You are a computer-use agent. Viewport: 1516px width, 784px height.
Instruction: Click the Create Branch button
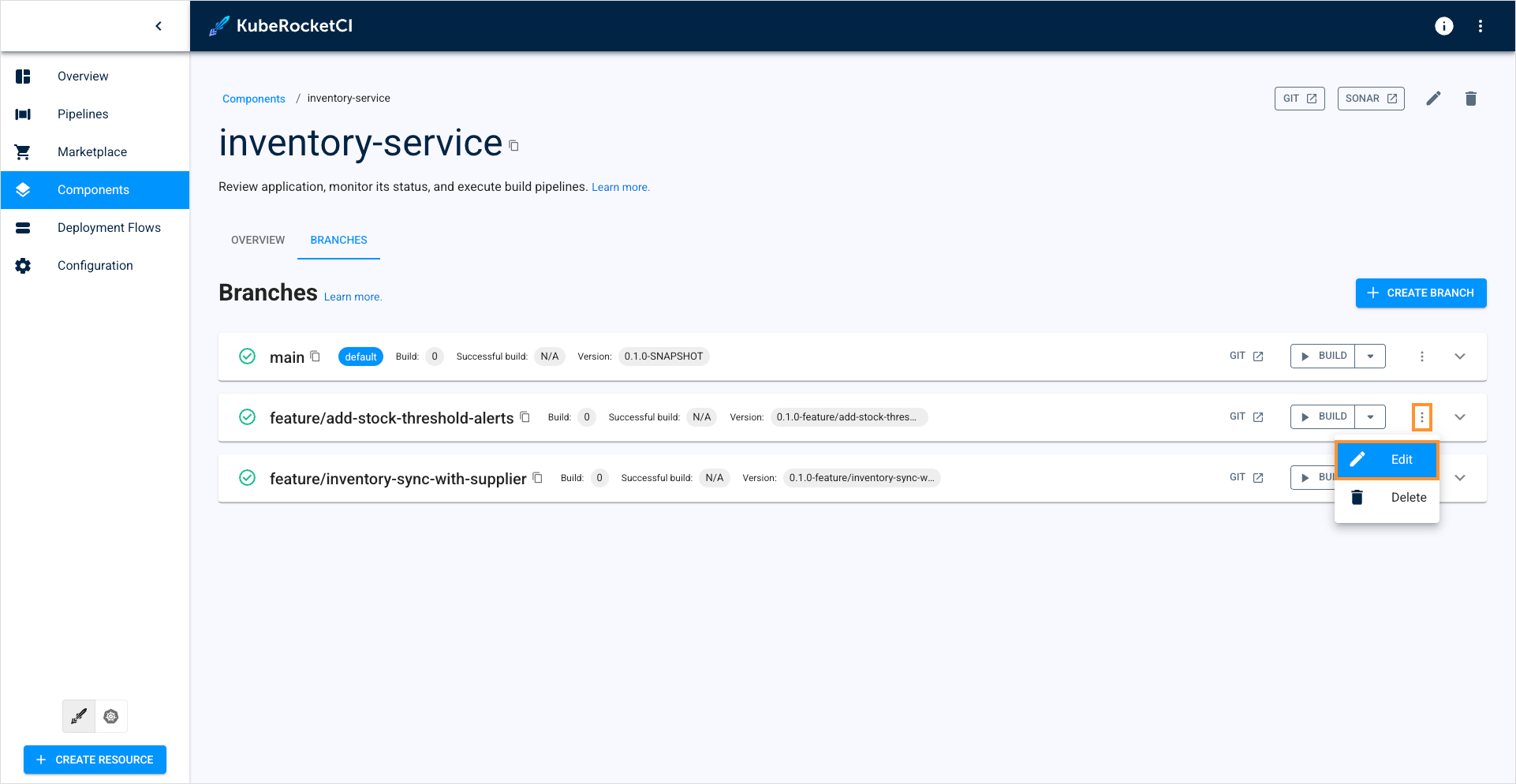(x=1421, y=293)
